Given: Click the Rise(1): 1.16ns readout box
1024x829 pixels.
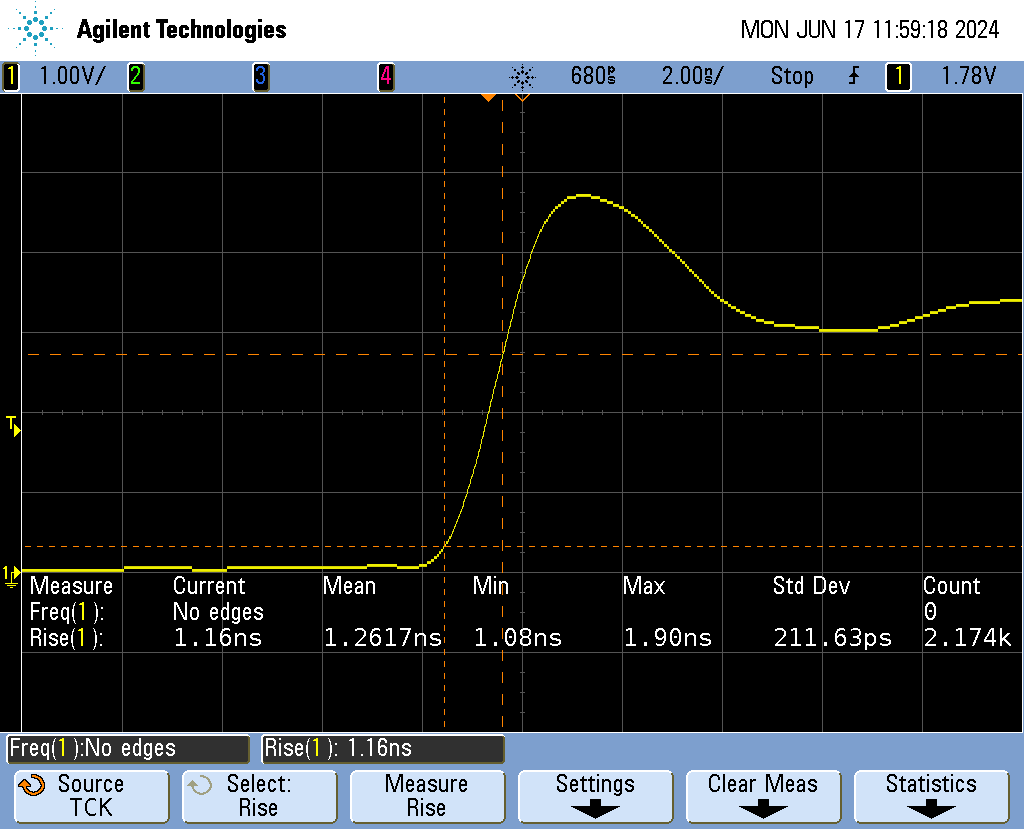Looking at the screenshot, I should tap(383, 748).
